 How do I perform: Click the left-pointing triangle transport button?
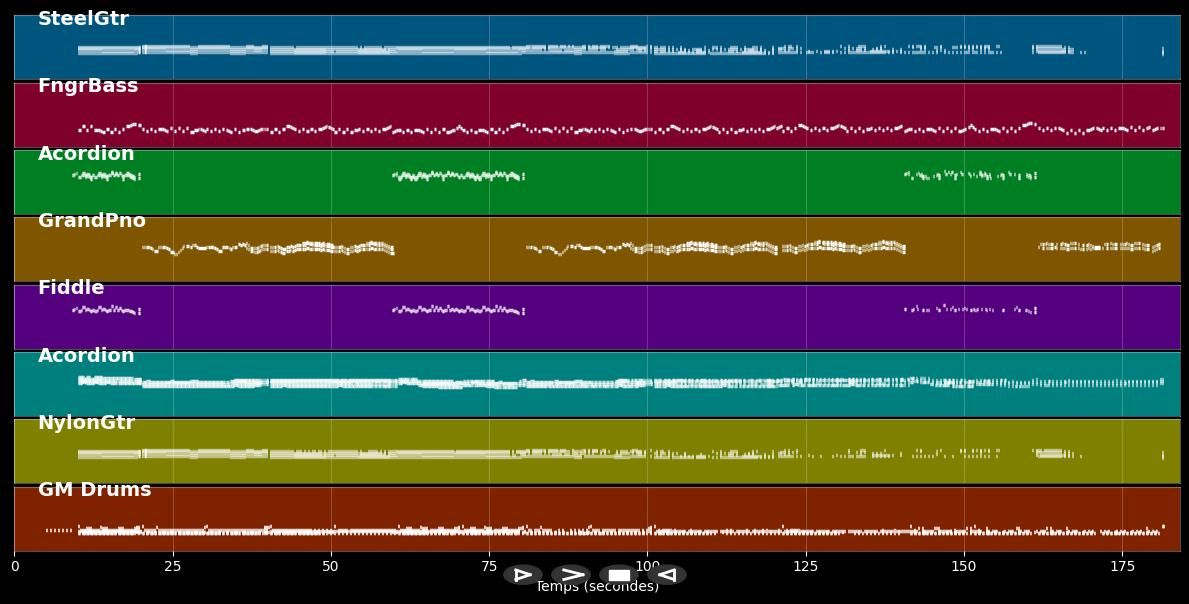click(667, 575)
